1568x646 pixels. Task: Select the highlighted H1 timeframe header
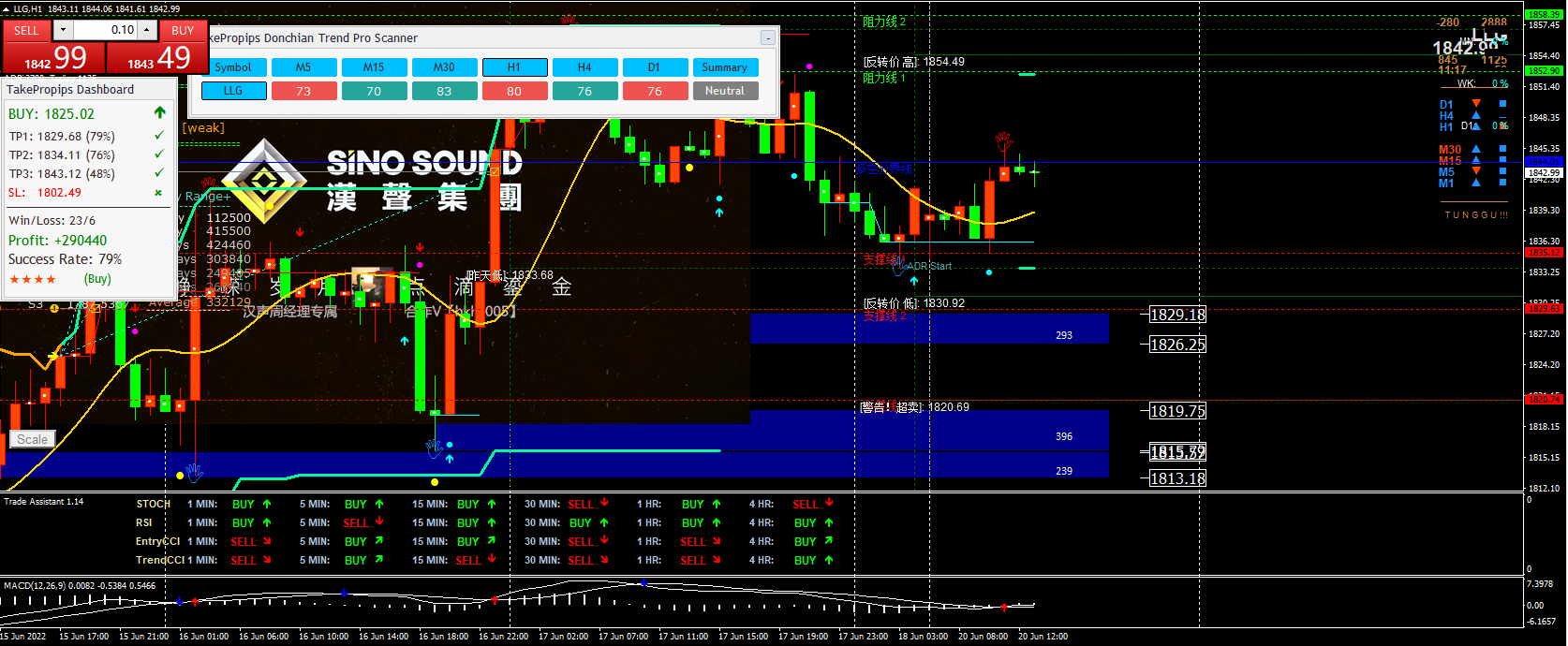pos(514,67)
